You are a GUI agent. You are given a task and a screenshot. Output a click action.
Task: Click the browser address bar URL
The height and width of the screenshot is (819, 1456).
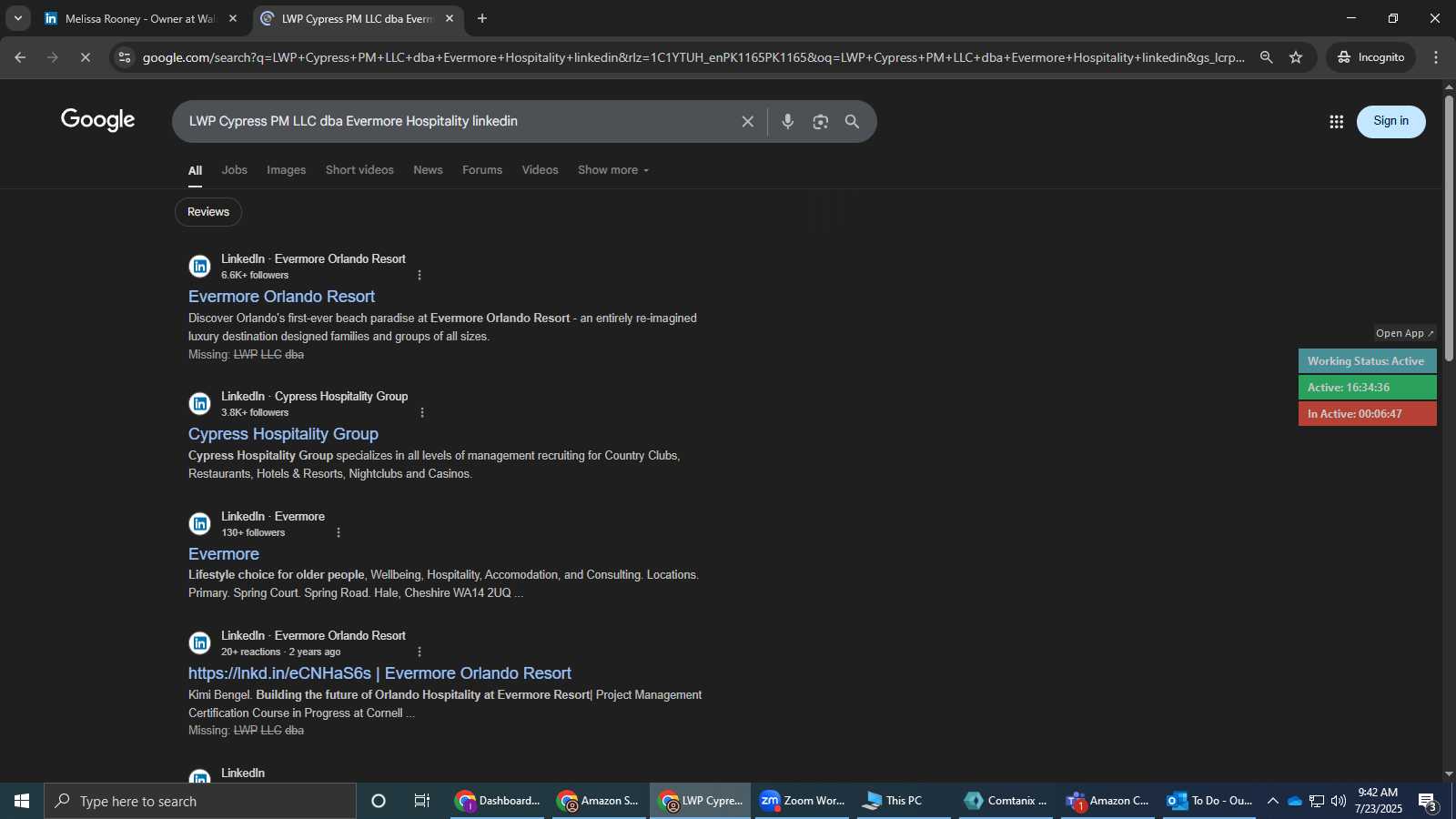[x=693, y=57]
